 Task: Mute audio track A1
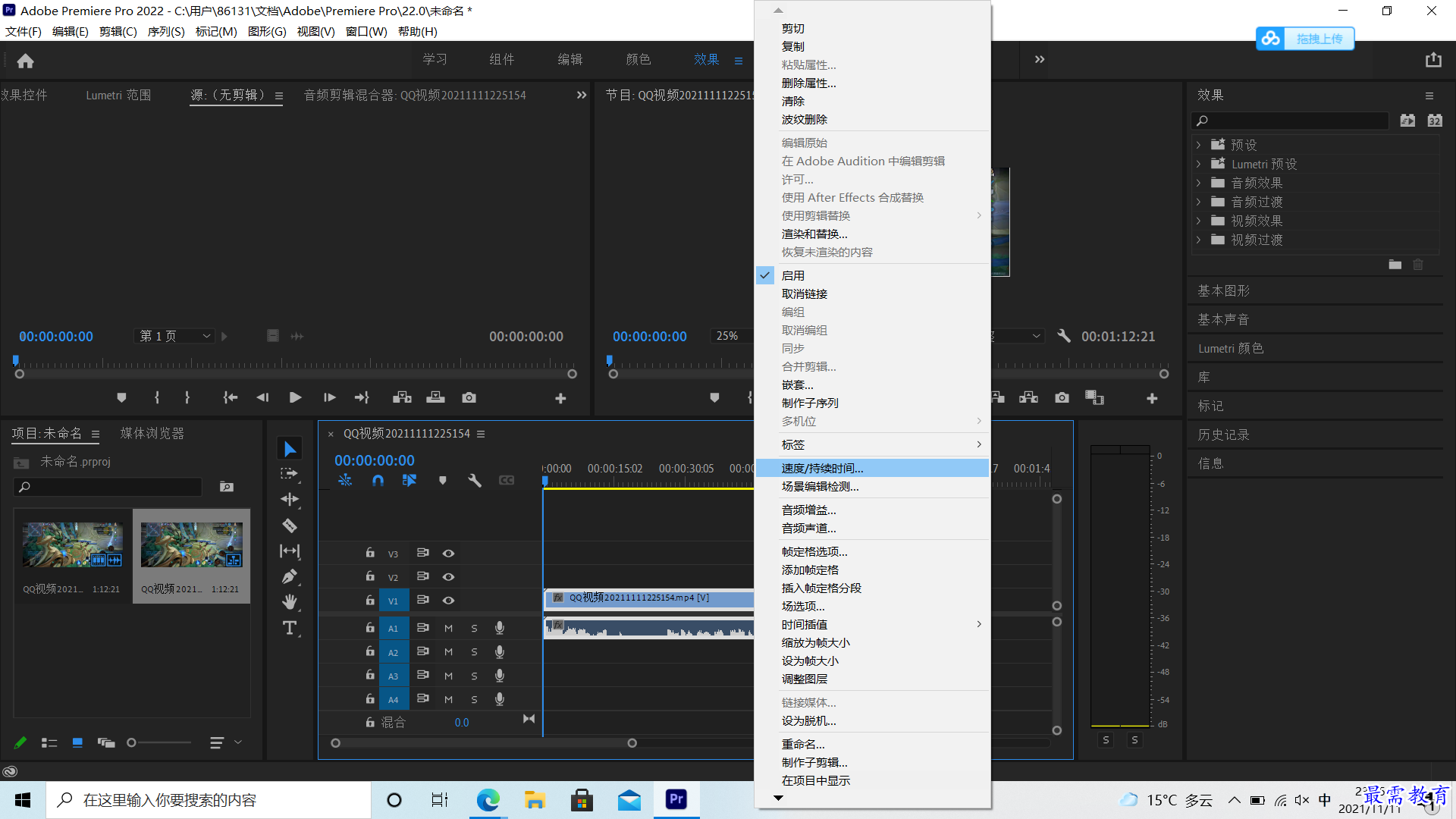pos(448,629)
